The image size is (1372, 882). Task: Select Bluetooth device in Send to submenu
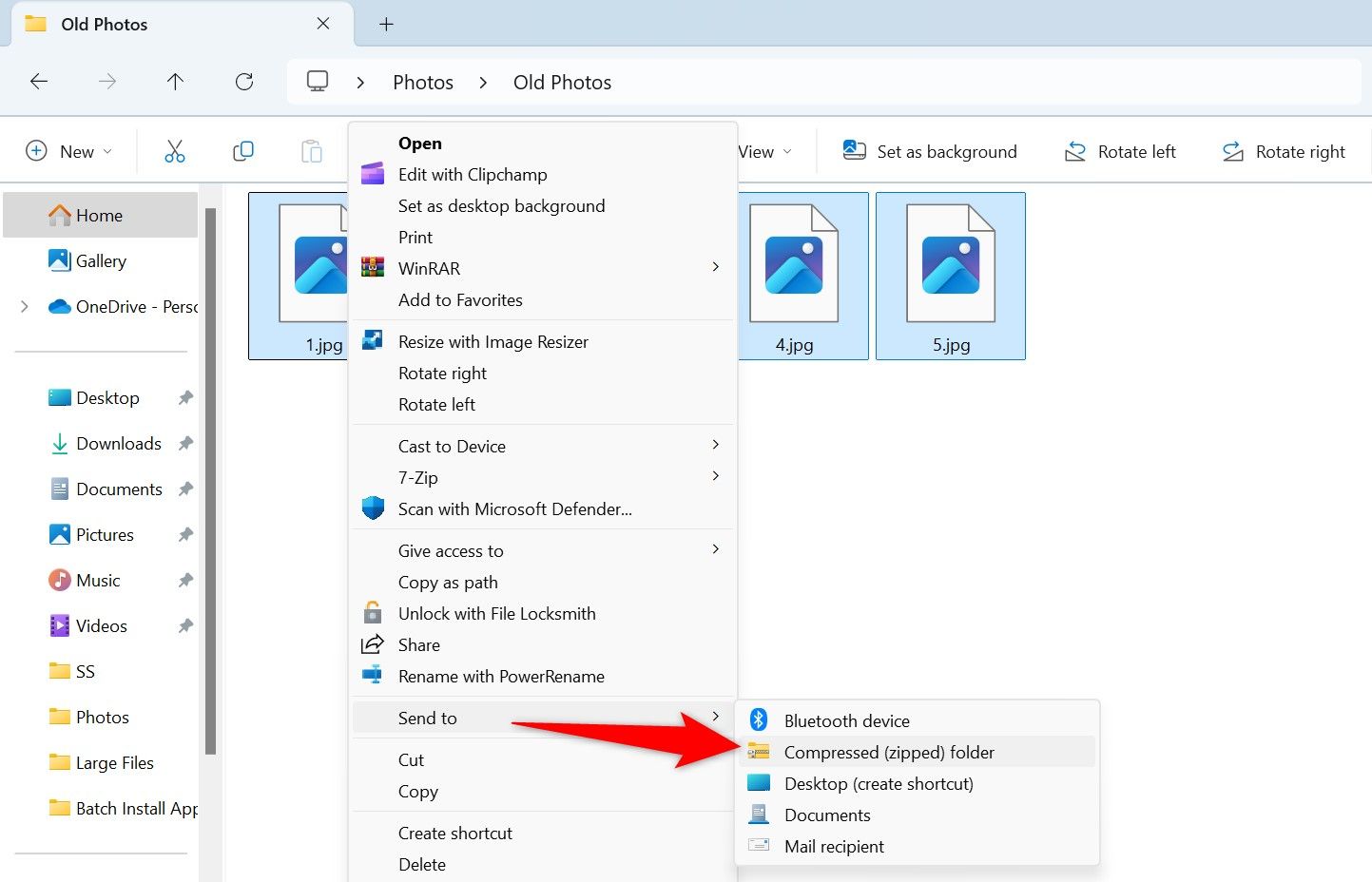tap(846, 721)
